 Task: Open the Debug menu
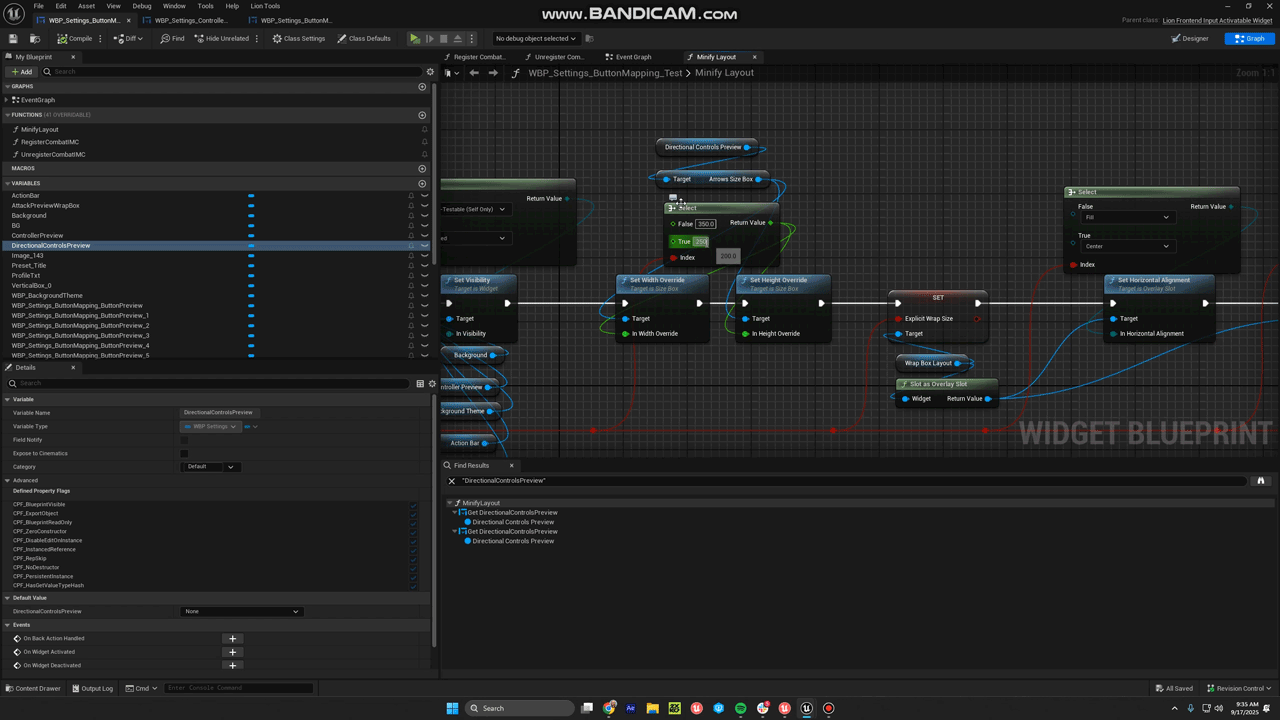tap(142, 6)
